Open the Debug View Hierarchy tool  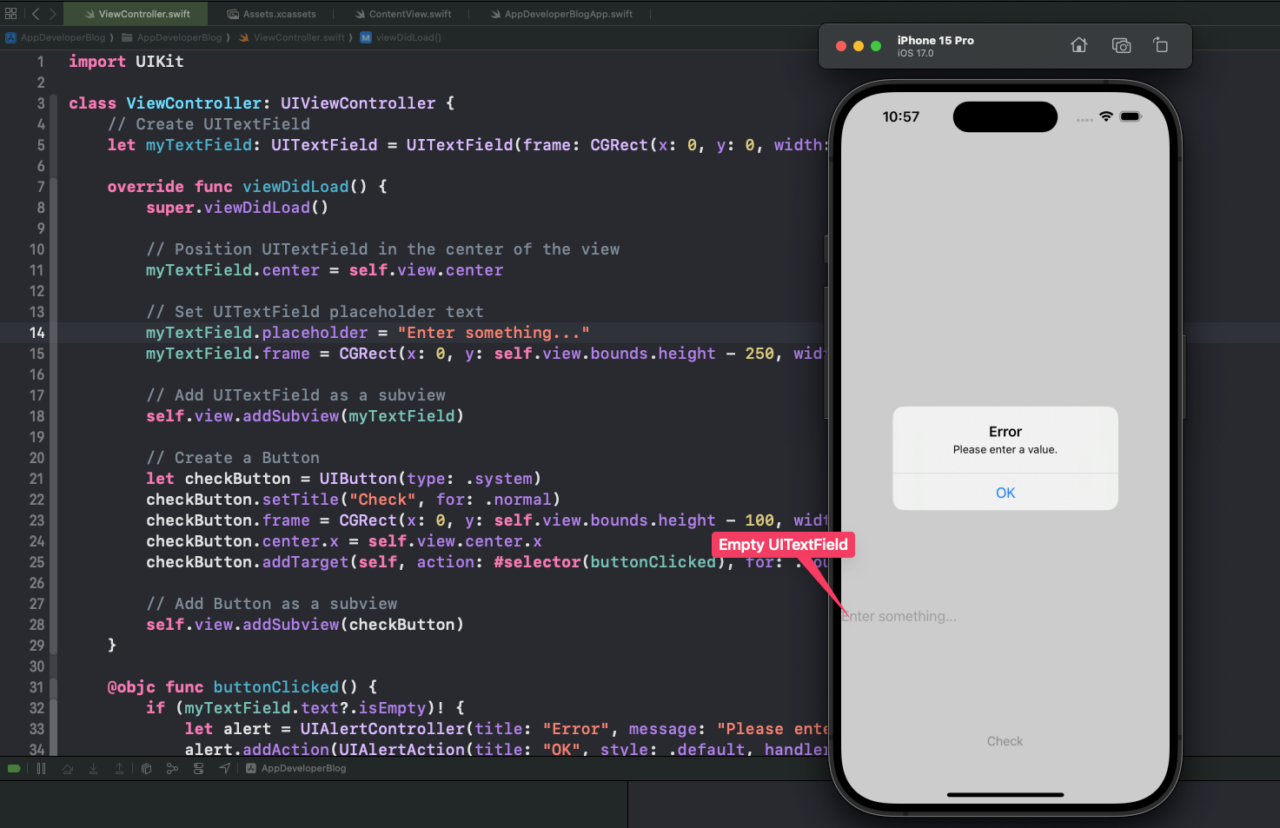pos(146,768)
